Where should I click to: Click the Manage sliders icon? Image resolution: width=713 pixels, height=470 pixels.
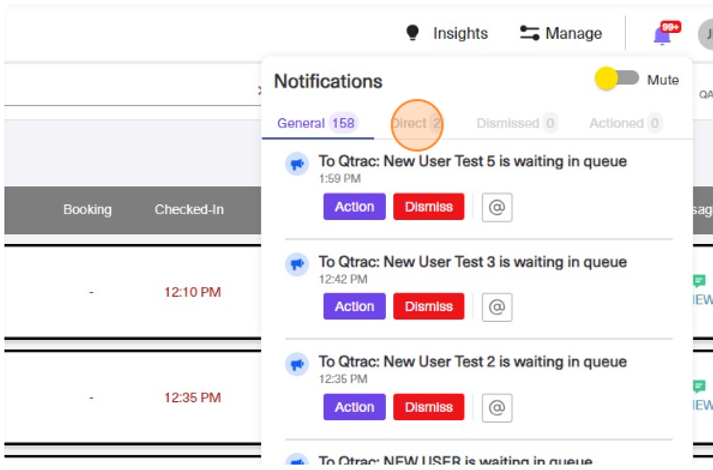tap(529, 33)
